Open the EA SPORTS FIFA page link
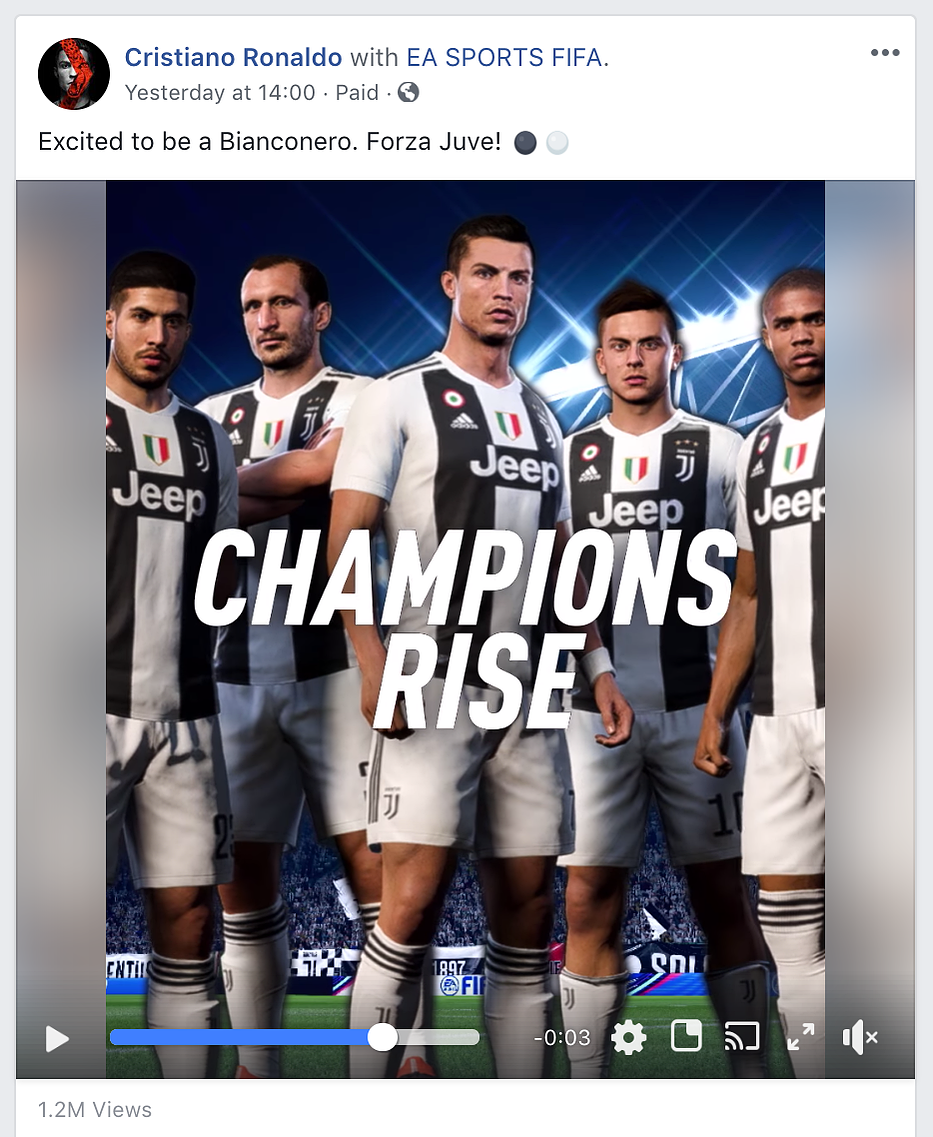 505,57
